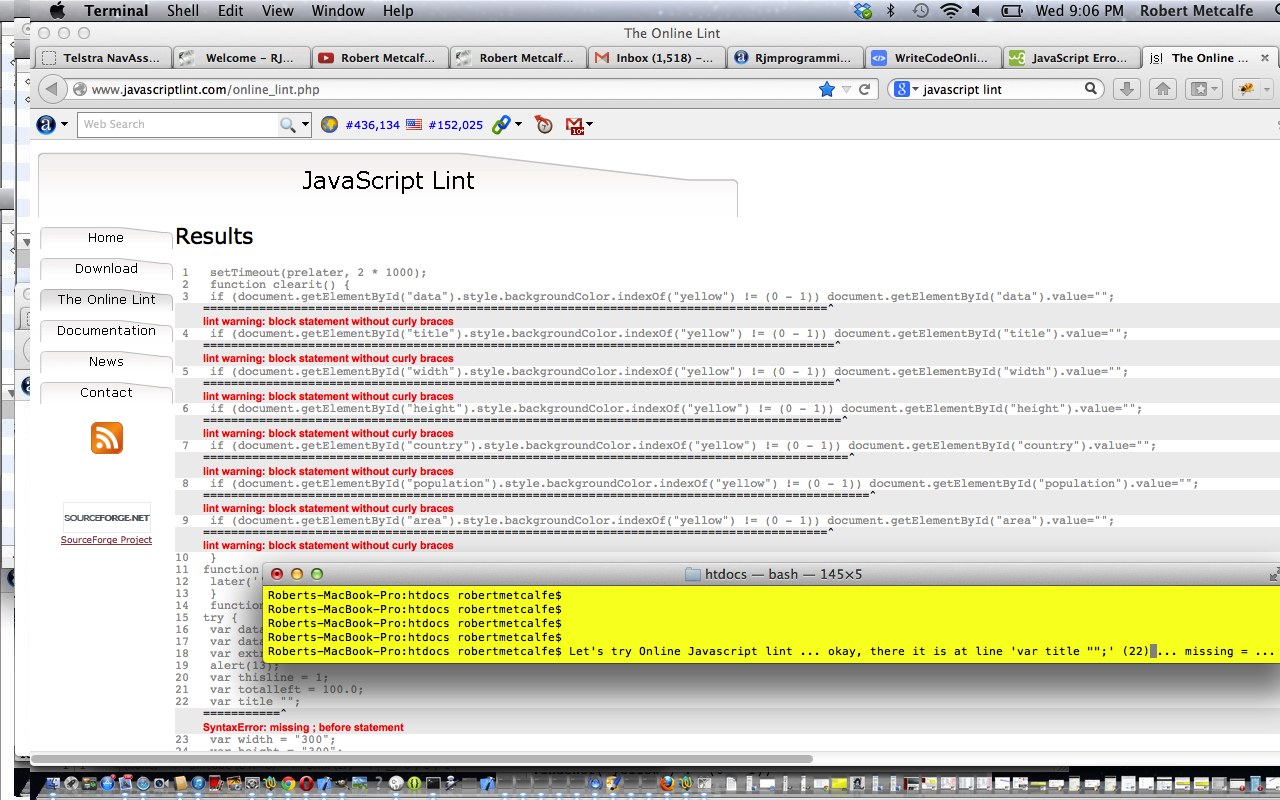1280x800 pixels.
Task: Open the Download sidebar link
Action: (x=106, y=269)
